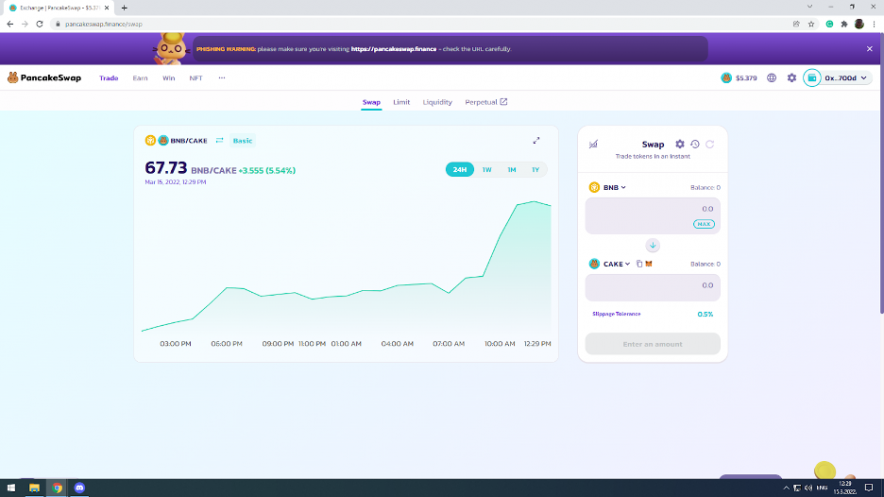Flip the BNB/CAKE chart pair arrows
The height and width of the screenshot is (497, 884).
219,141
